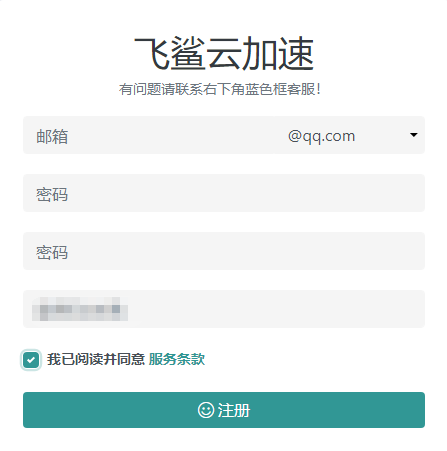Focus the 邮箱 email input field
Viewport: 447px width, 451px height.
(x=148, y=135)
